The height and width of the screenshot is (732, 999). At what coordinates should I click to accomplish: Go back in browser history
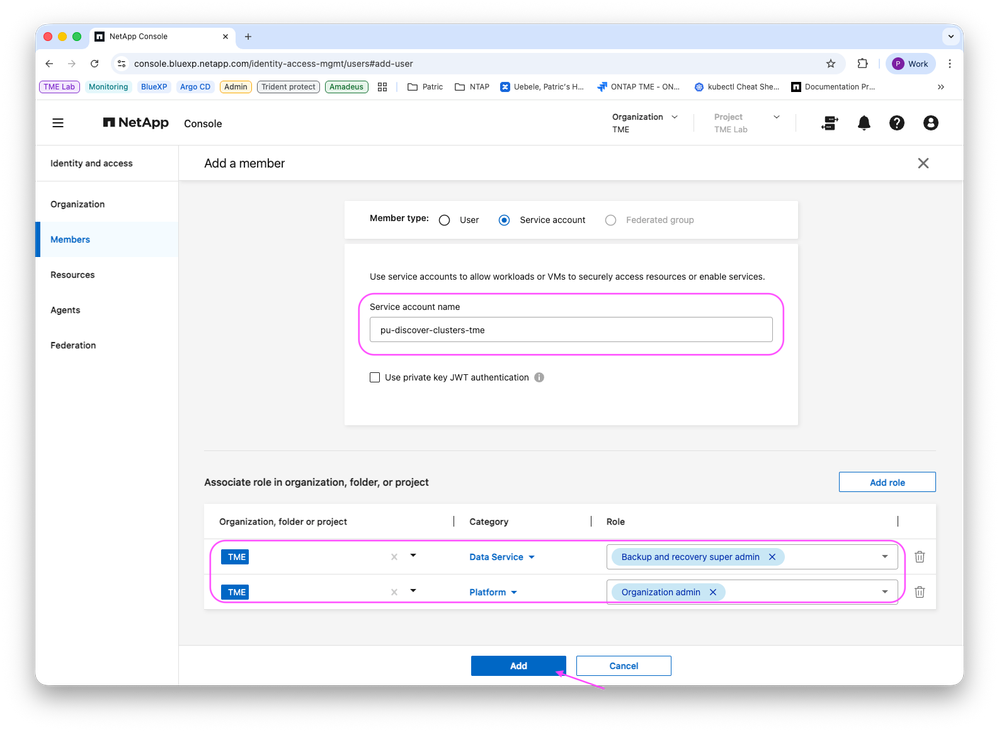pyautogui.click(x=49, y=64)
